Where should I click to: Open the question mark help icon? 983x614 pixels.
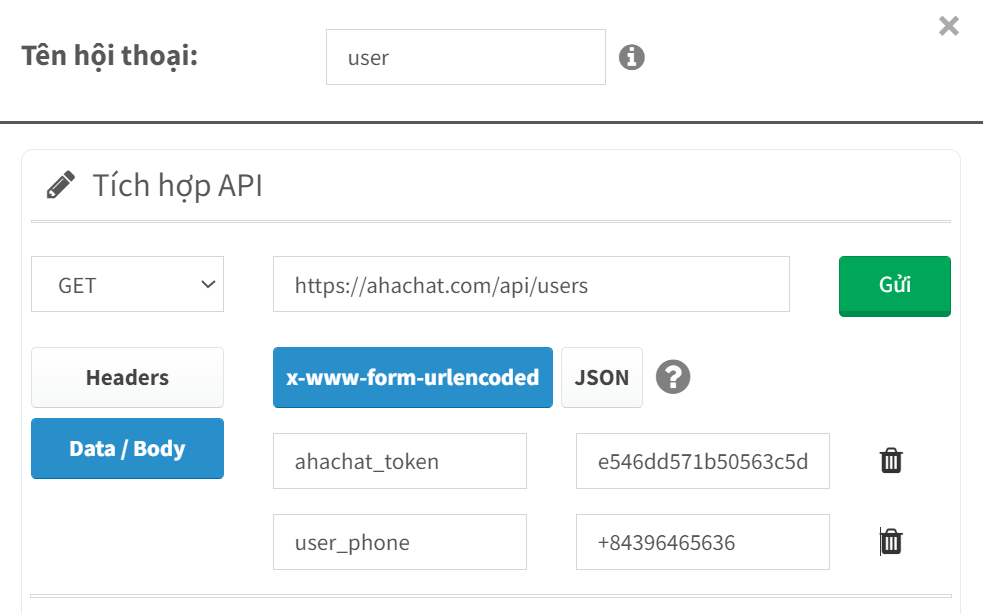click(673, 377)
